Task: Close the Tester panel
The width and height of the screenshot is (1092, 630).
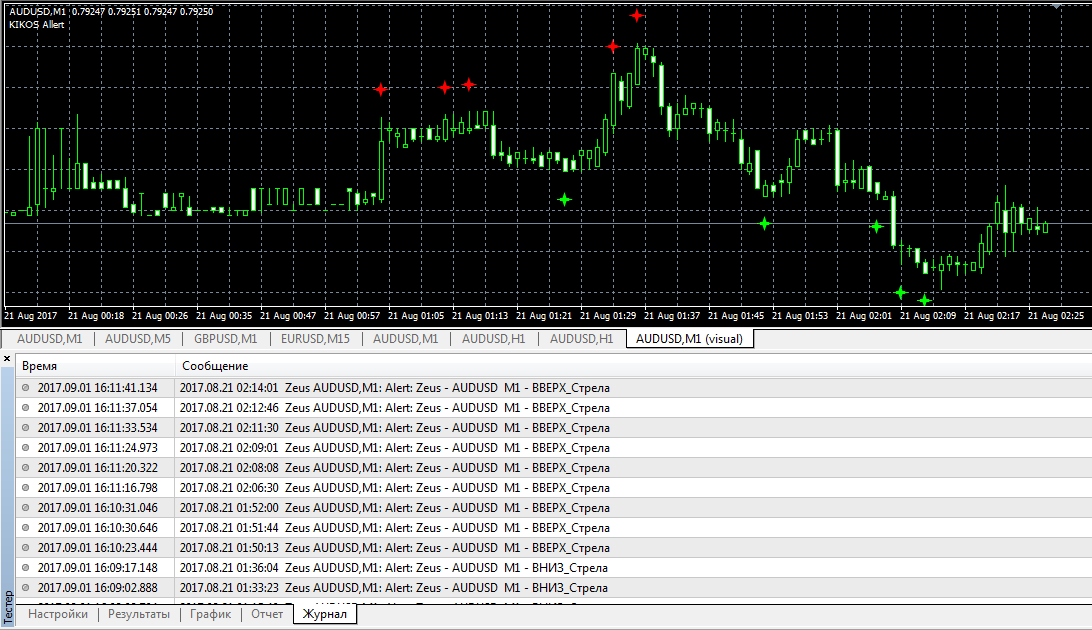Action: click(8, 358)
